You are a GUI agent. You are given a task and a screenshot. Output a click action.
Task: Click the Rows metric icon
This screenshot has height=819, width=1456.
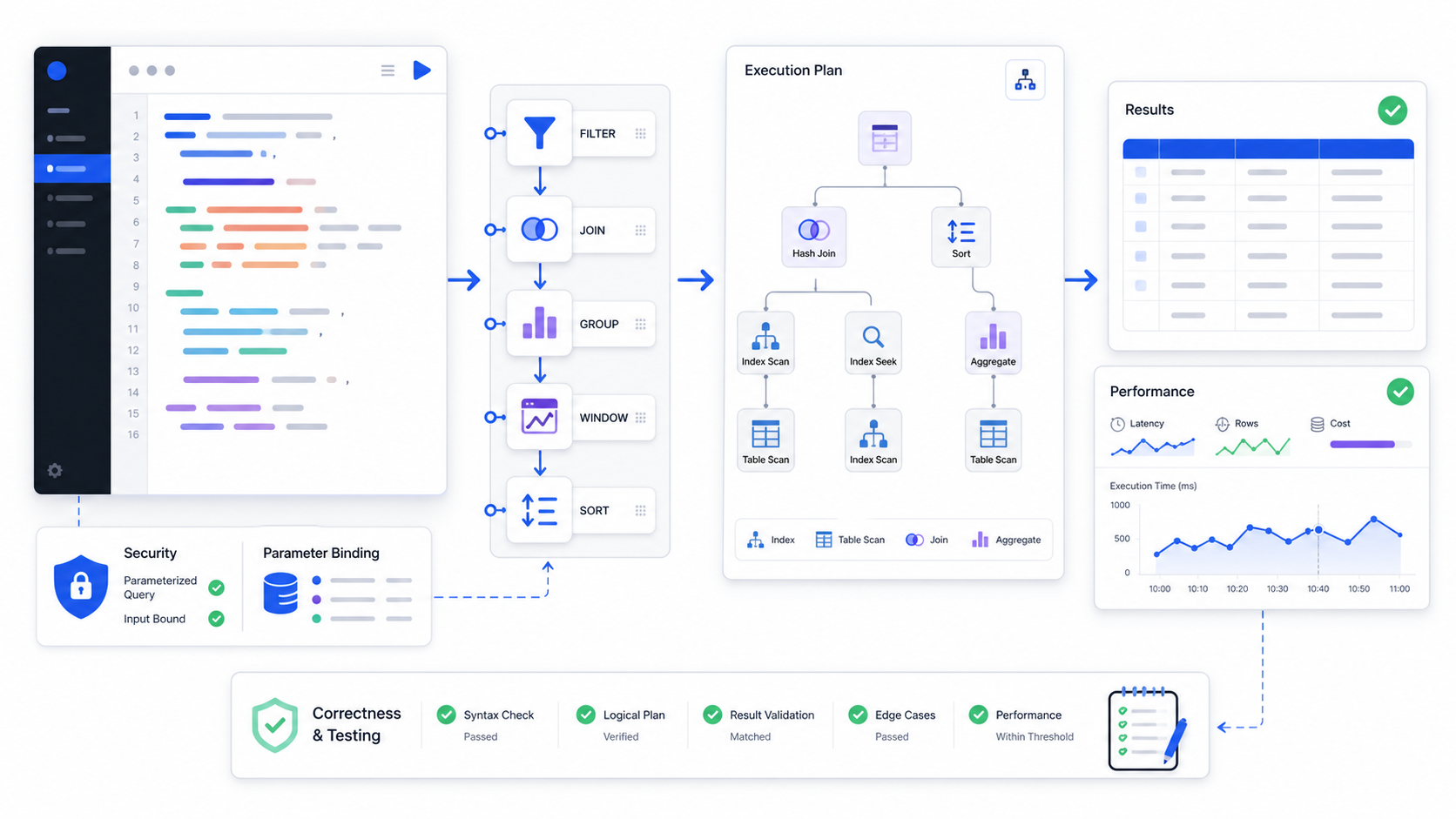click(1223, 424)
